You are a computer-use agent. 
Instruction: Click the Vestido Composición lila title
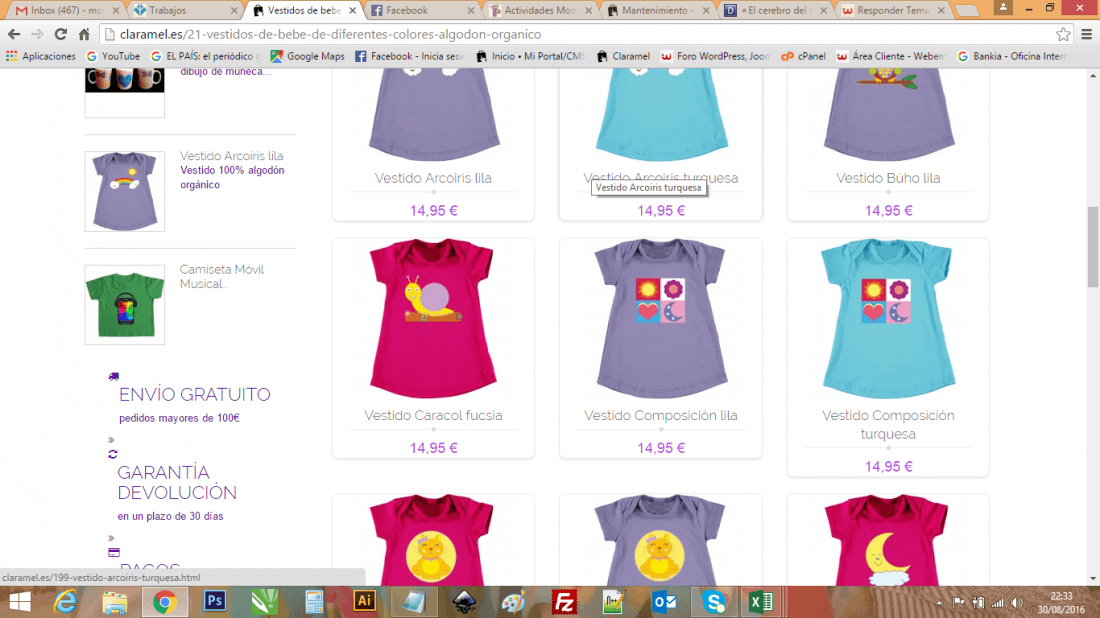(x=661, y=415)
